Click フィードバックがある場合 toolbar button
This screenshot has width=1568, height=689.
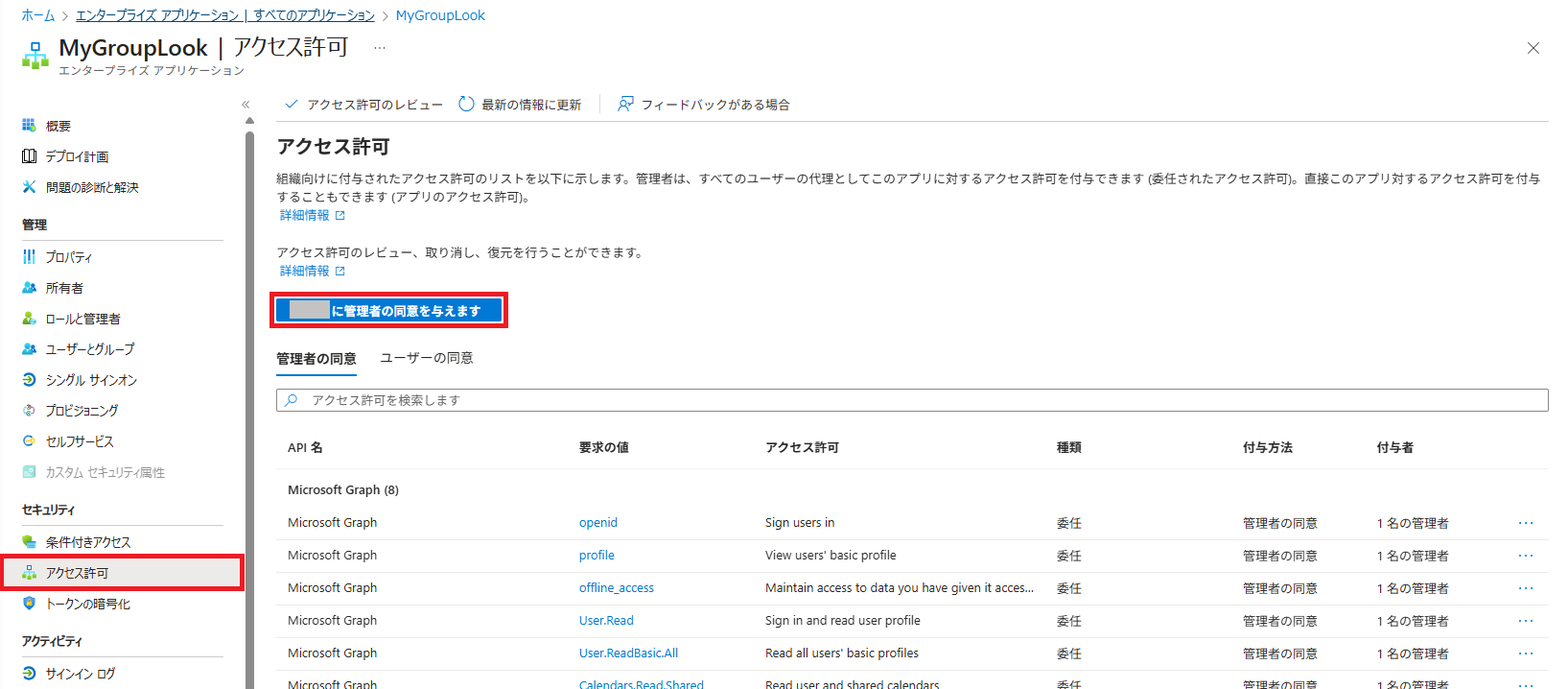(704, 104)
